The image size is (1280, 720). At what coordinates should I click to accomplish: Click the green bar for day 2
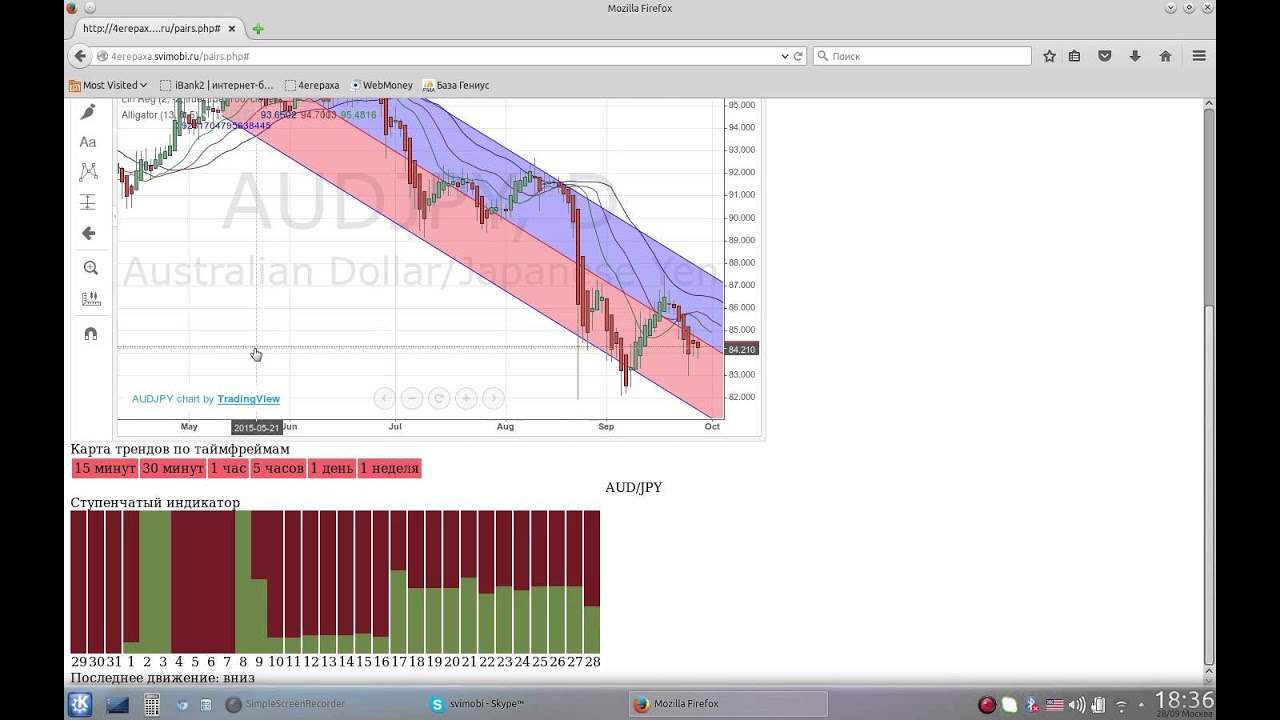147,582
